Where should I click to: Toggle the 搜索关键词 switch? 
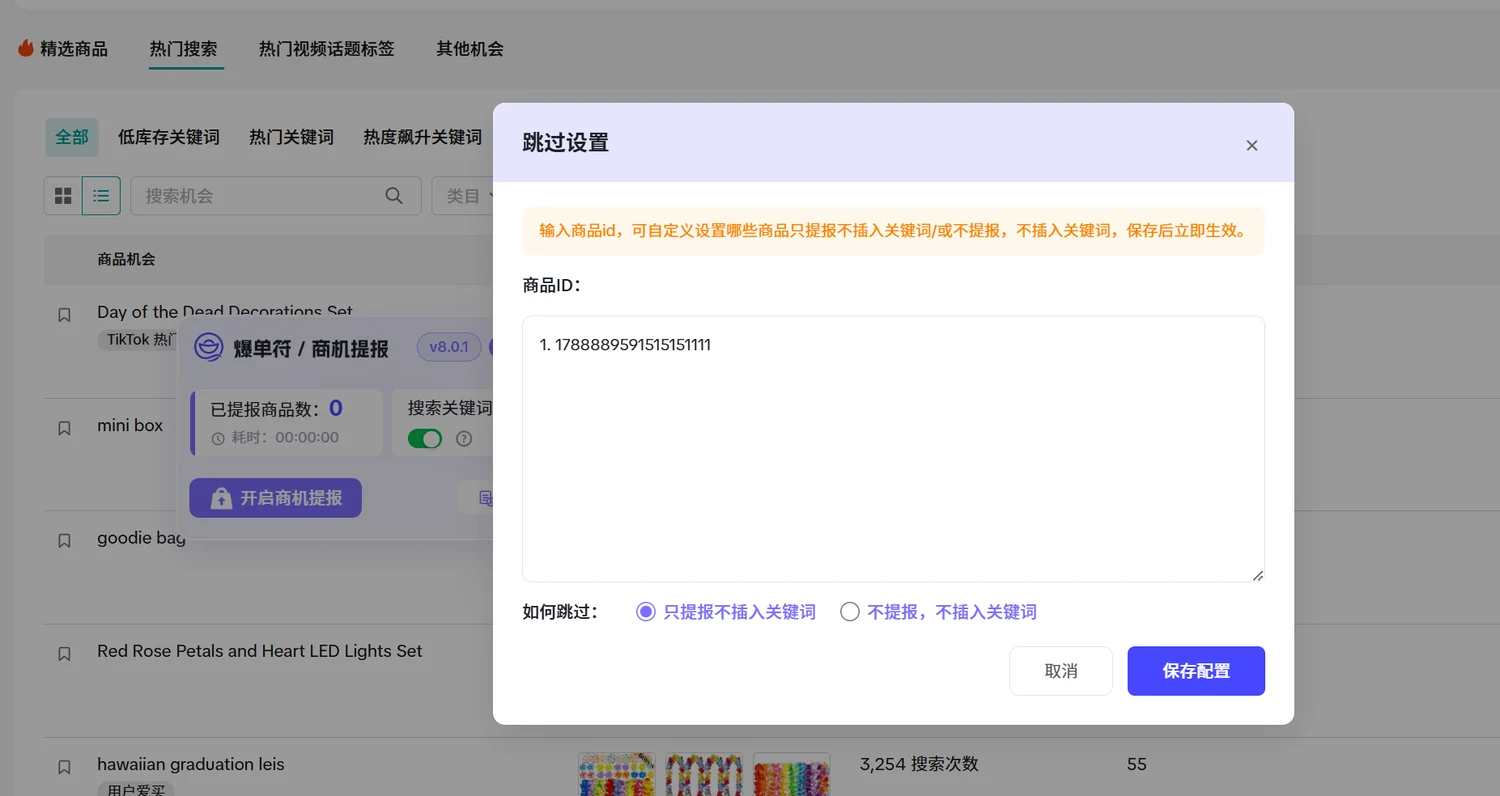pyautogui.click(x=425, y=438)
